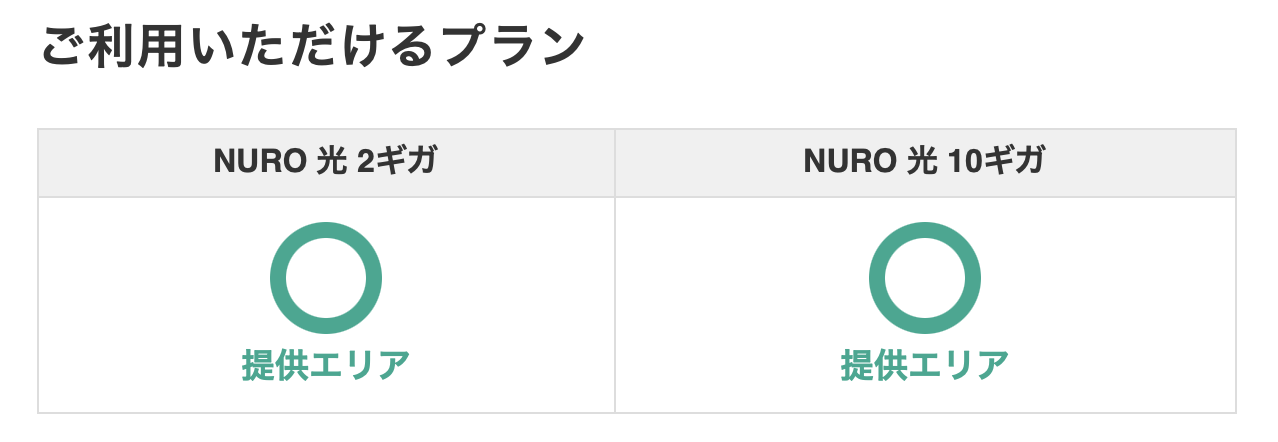
Task: Click the ご利用いただけるプラン heading
Action: pyautogui.click(x=312, y=47)
